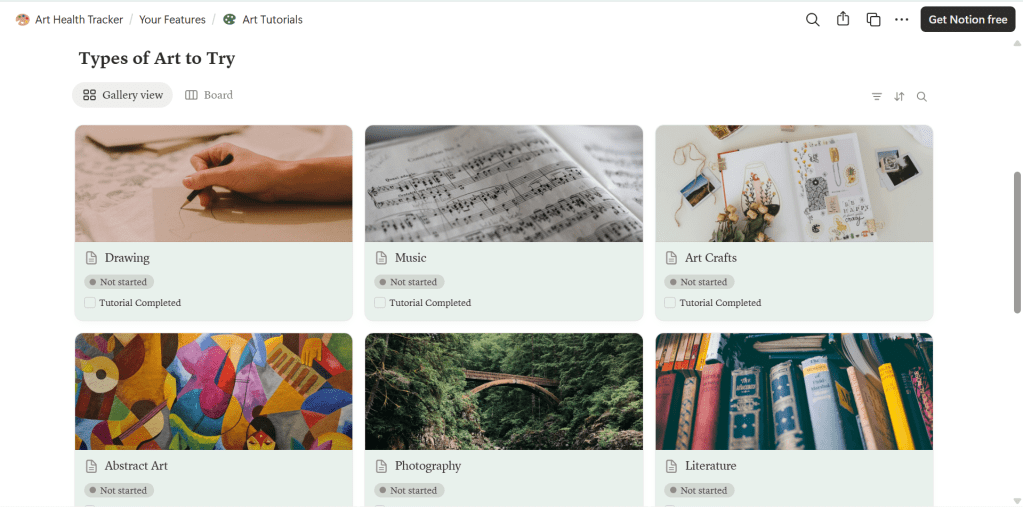Go to Your Features breadcrumb link
This screenshot has height=507, width=1023.
click(172, 20)
